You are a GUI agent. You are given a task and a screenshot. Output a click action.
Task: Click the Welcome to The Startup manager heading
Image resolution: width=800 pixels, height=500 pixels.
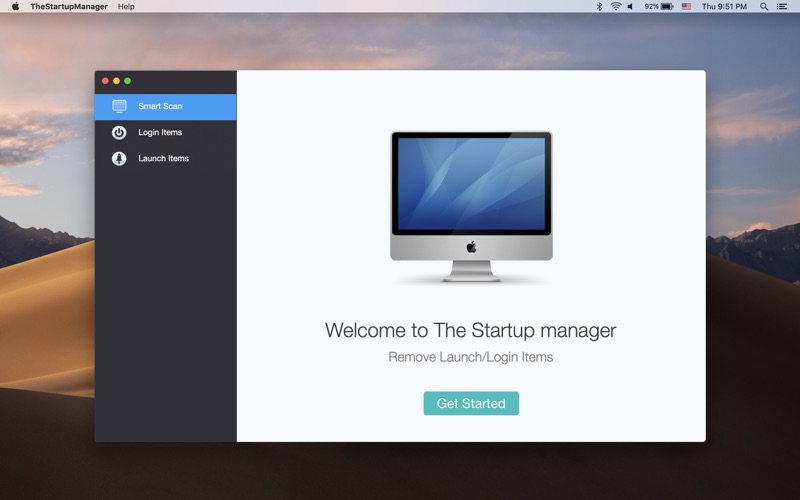coord(470,330)
